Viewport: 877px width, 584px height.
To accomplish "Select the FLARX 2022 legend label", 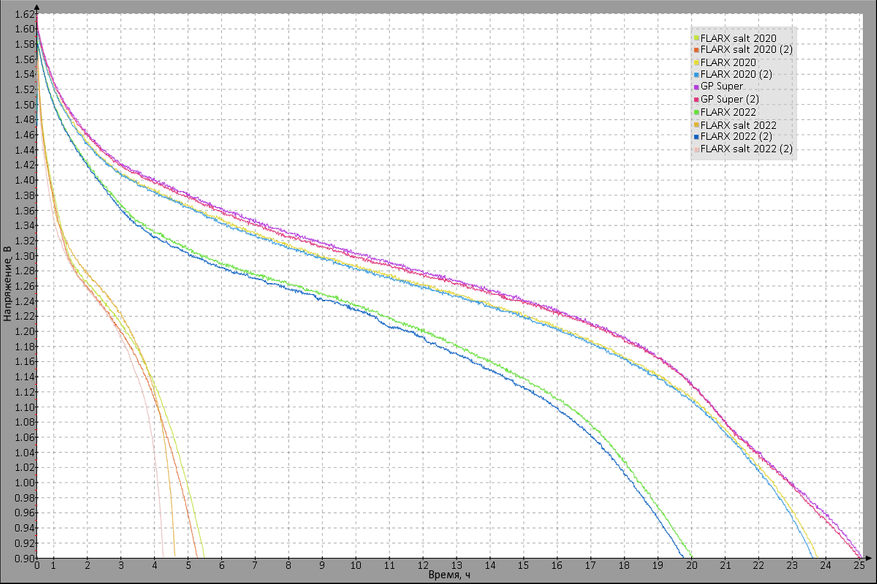I will [x=729, y=112].
